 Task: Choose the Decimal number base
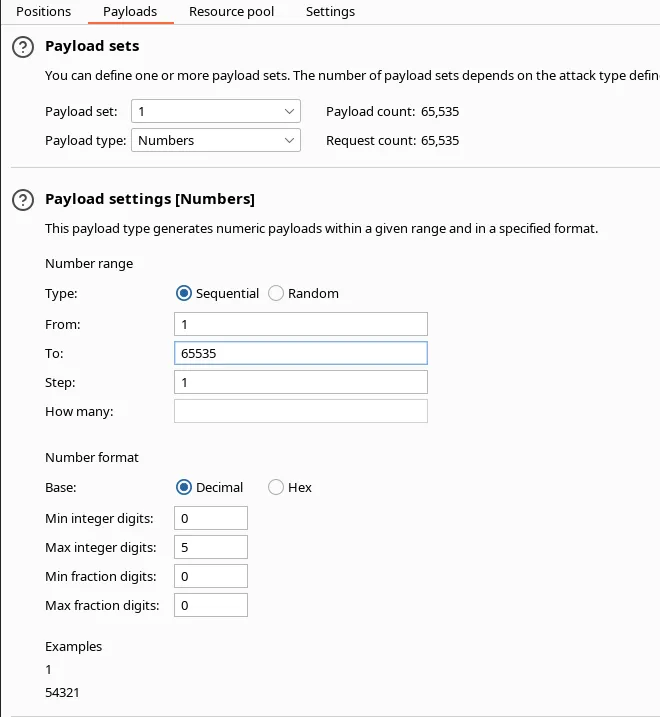pos(183,488)
